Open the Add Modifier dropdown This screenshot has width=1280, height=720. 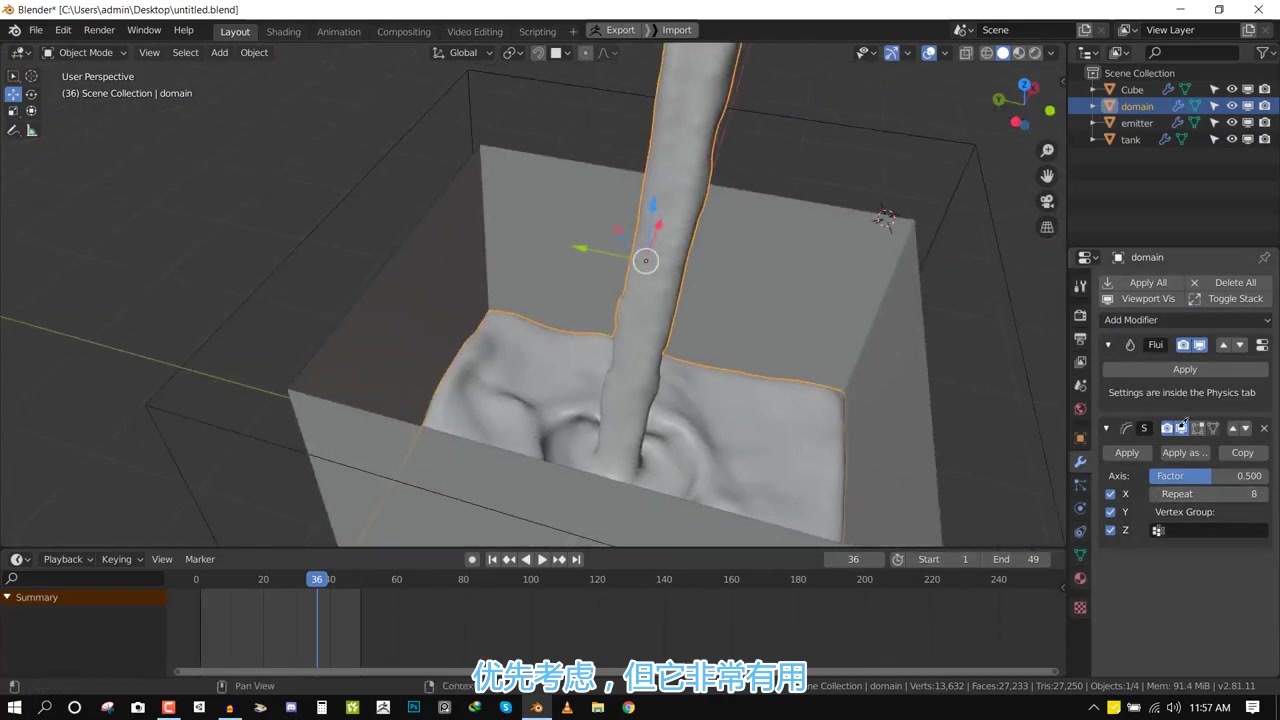pos(1188,319)
